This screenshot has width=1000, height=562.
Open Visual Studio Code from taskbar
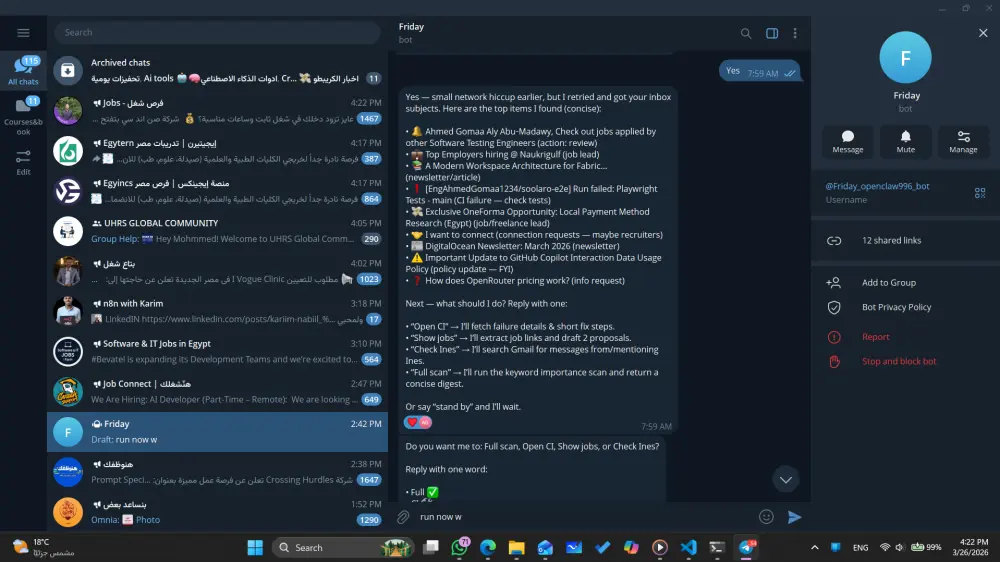coord(688,547)
